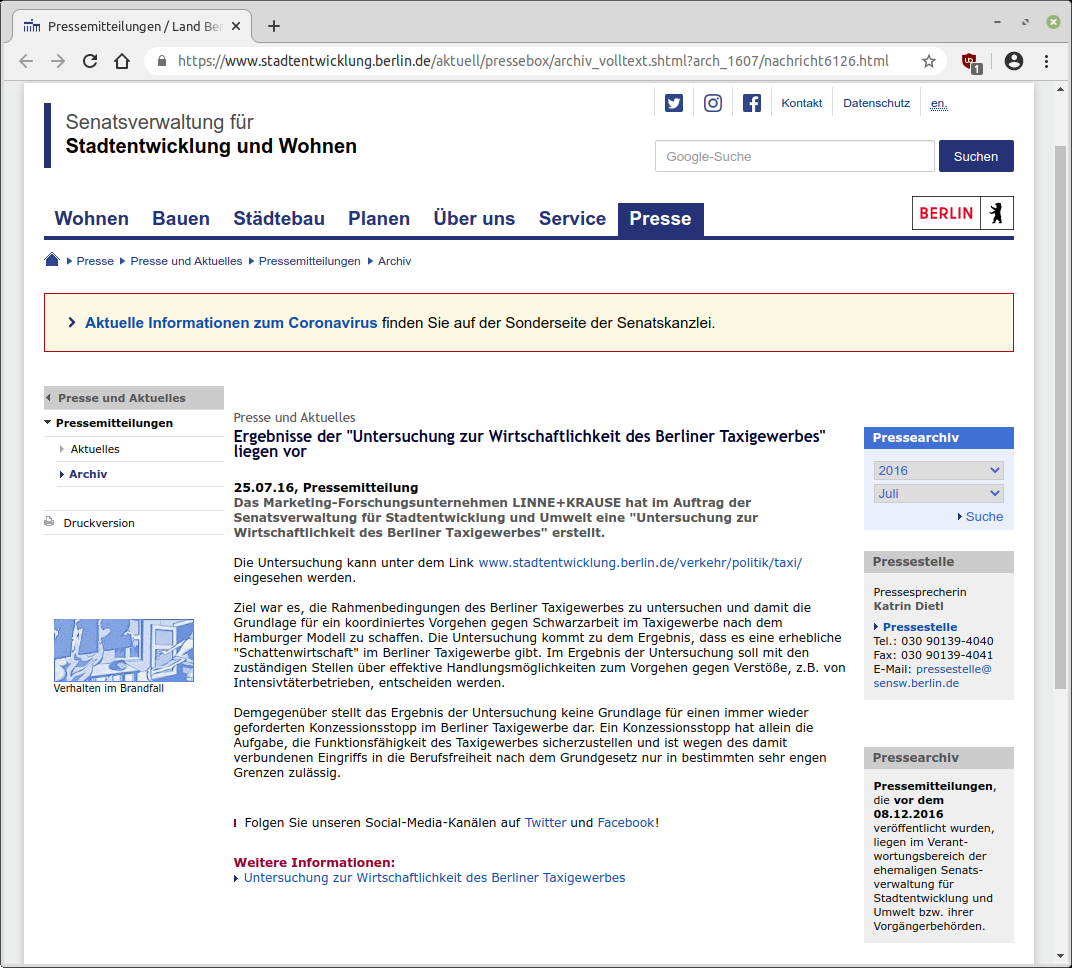This screenshot has width=1072, height=968.
Task: Click the Suchen button
Action: coord(975,156)
